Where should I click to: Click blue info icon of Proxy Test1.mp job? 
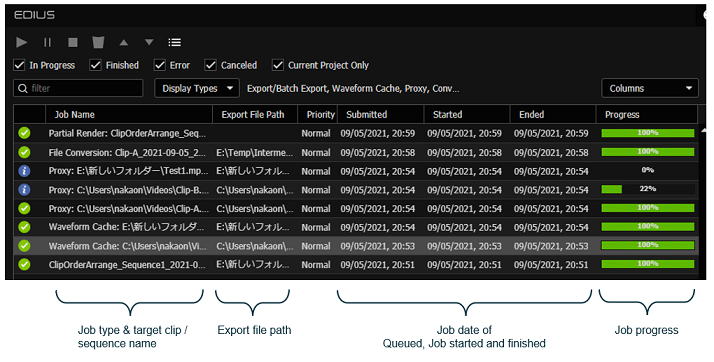24,171
